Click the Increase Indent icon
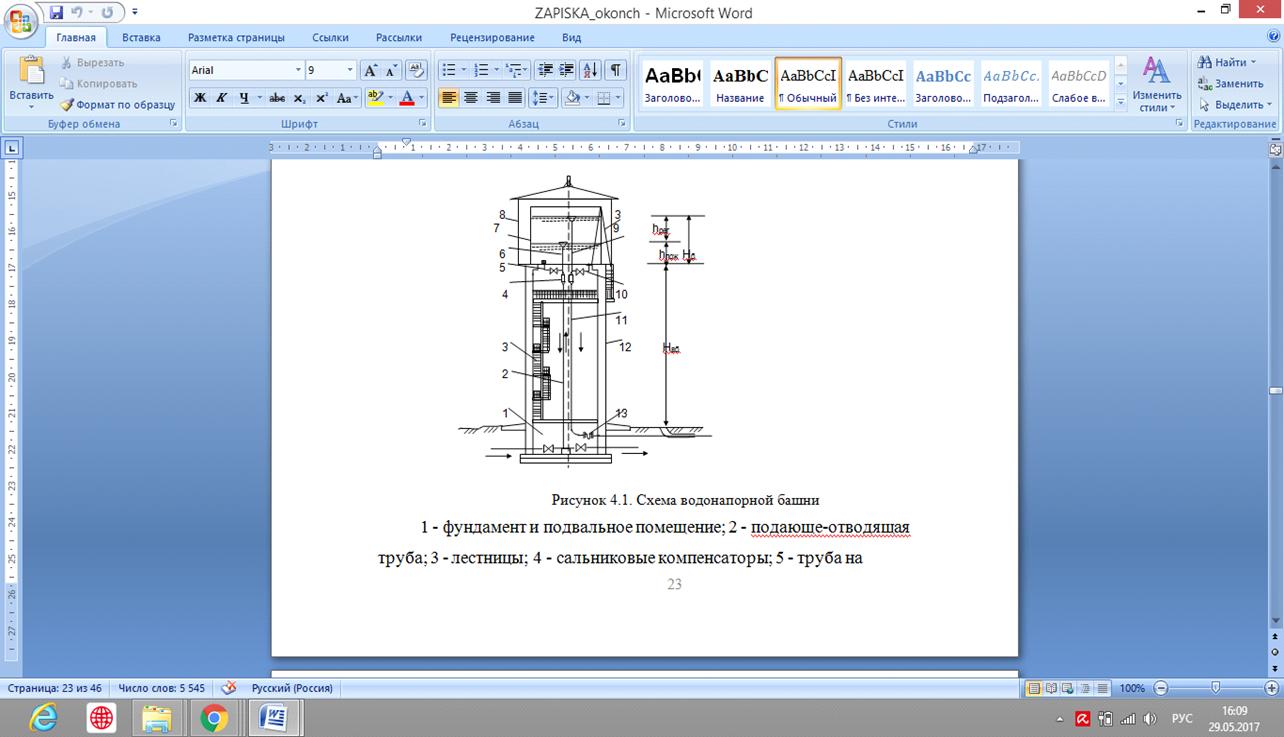Viewport: 1284px width, 737px height. (567, 70)
